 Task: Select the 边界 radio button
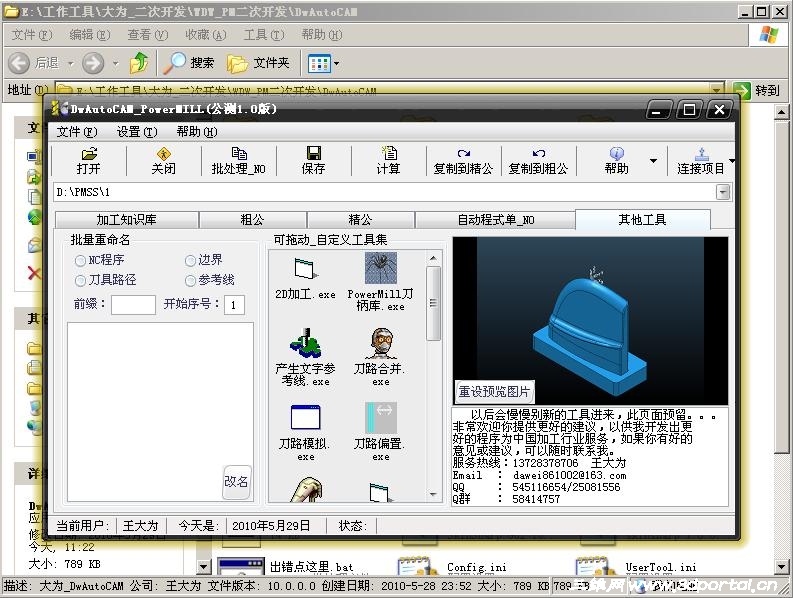point(190,261)
